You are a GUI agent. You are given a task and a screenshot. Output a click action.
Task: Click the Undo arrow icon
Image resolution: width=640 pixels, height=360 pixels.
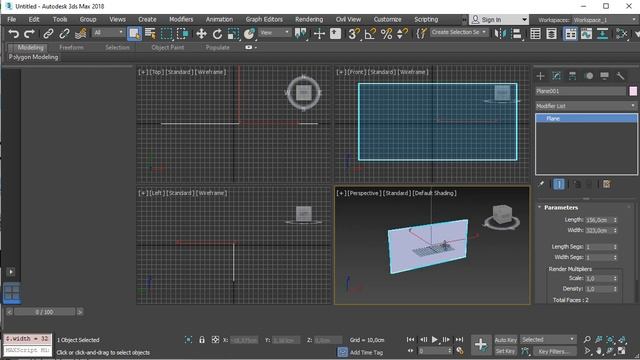click(x=13, y=33)
